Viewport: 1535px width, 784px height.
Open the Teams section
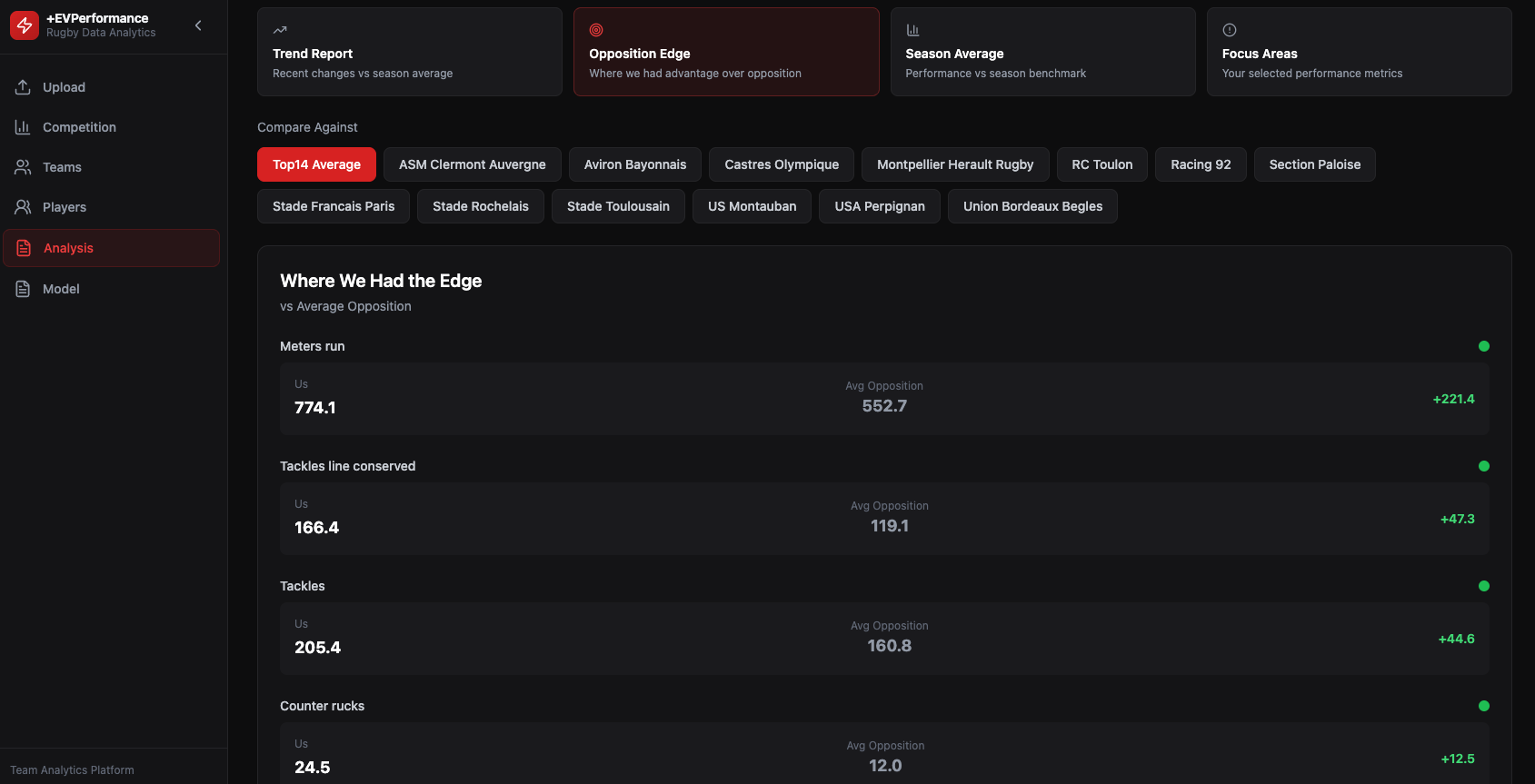pyautogui.click(x=112, y=167)
